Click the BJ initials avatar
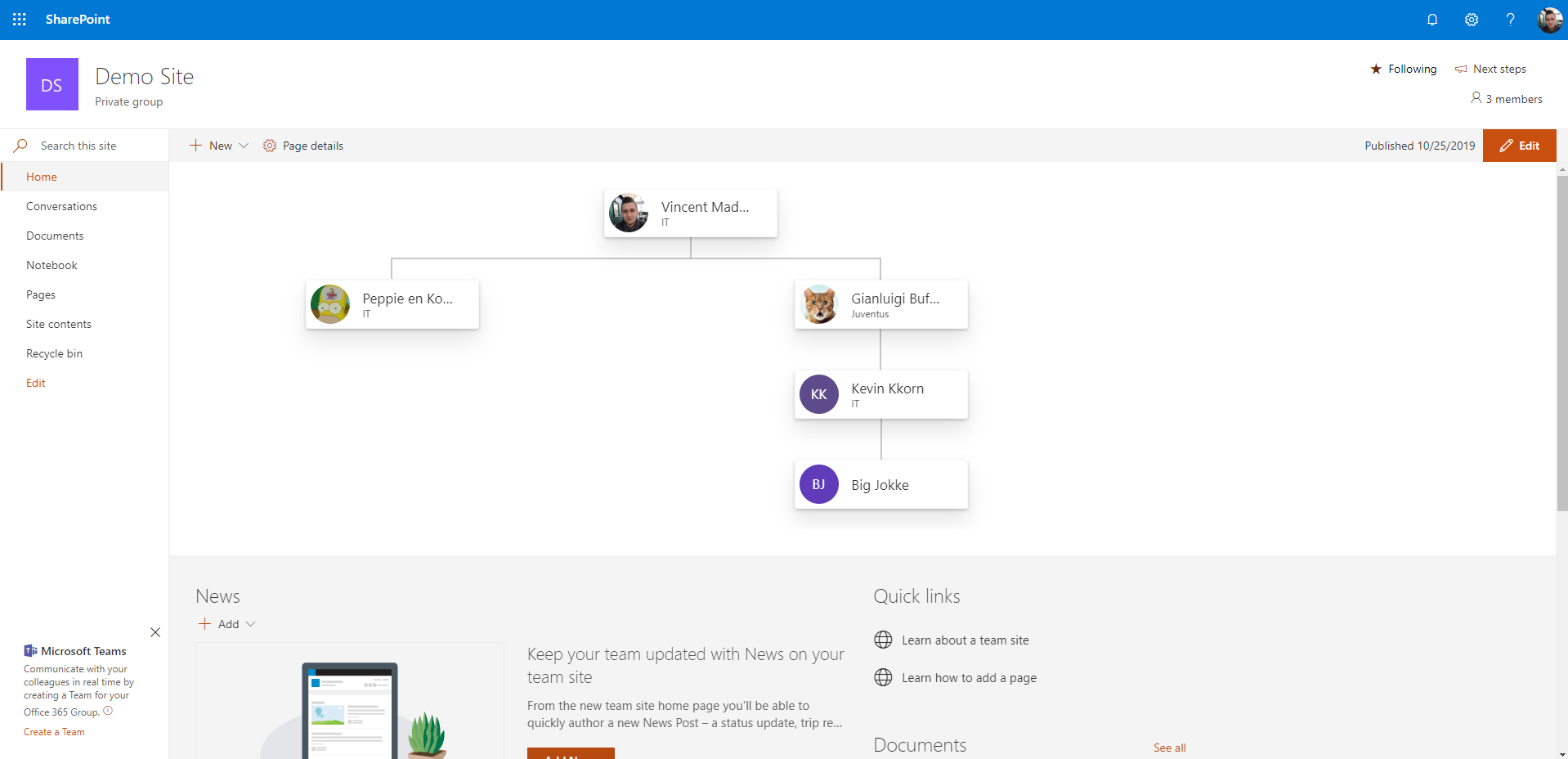Image resolution: width=1568 pixels, height=759 pixels. [x=819, y=484]
